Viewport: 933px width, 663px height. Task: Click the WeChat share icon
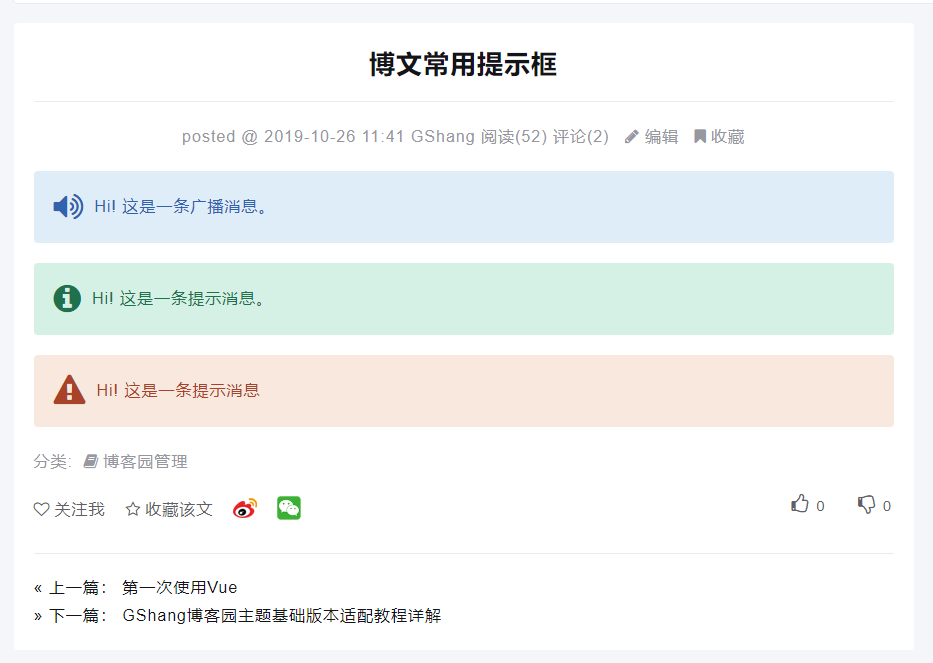289,509
